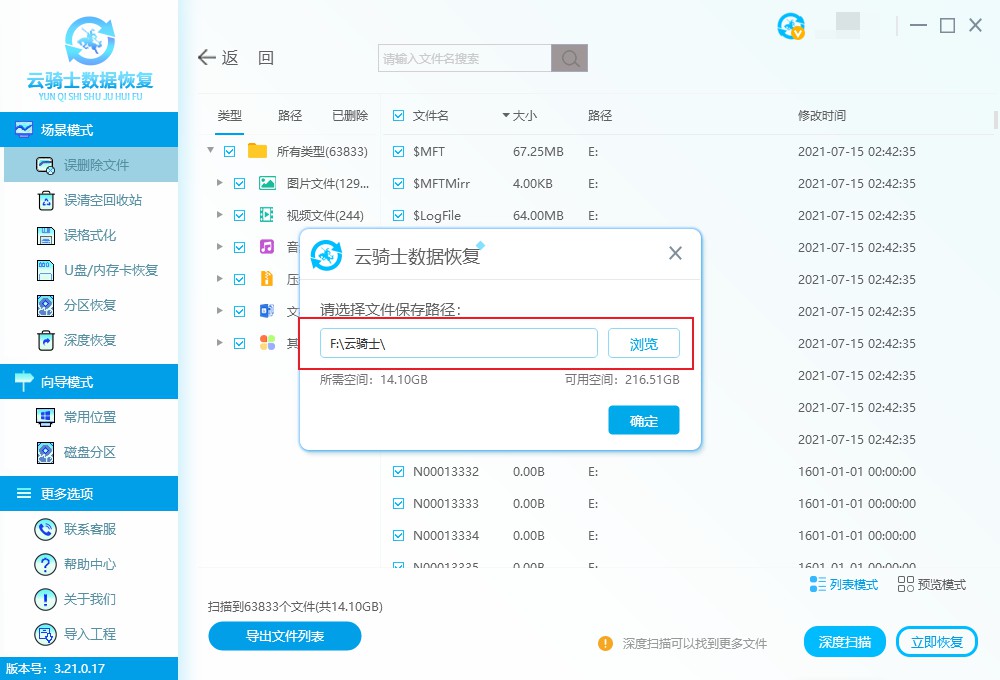Toggle the 图片文件 checkbox
1000x680 pixels.
tap(239, 184)
